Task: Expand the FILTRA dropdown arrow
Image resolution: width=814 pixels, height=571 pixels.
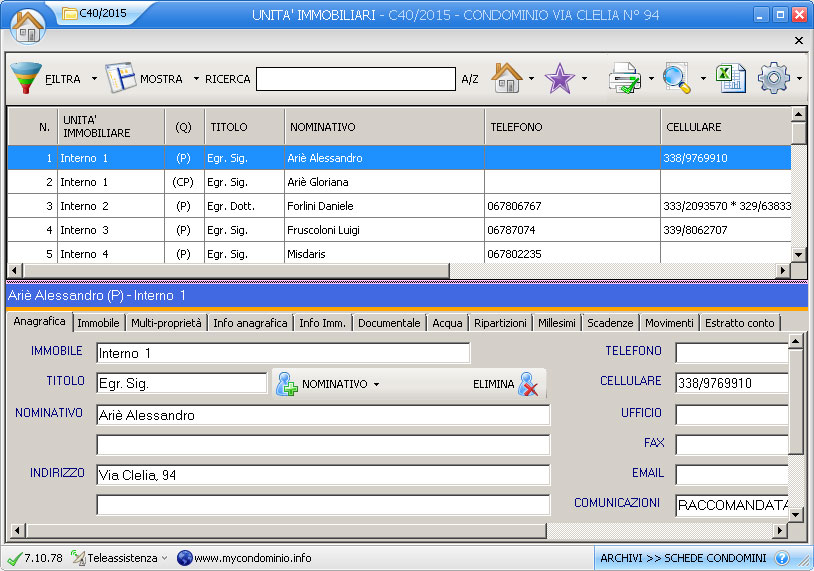Action: pos(94,79)
